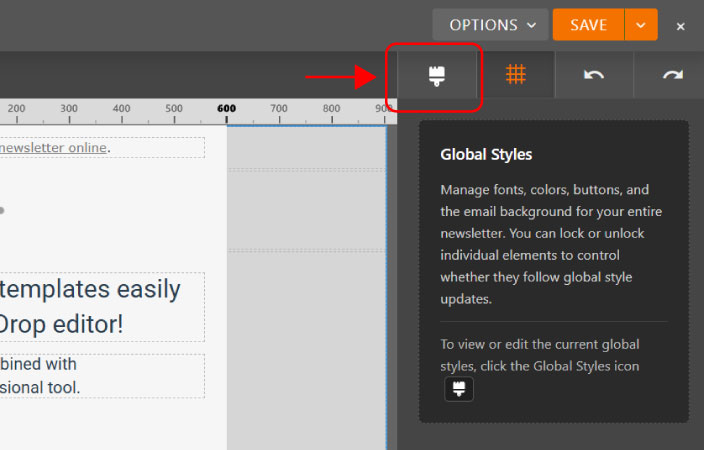Toggle the orange grid icon

[x=515, y=75]
